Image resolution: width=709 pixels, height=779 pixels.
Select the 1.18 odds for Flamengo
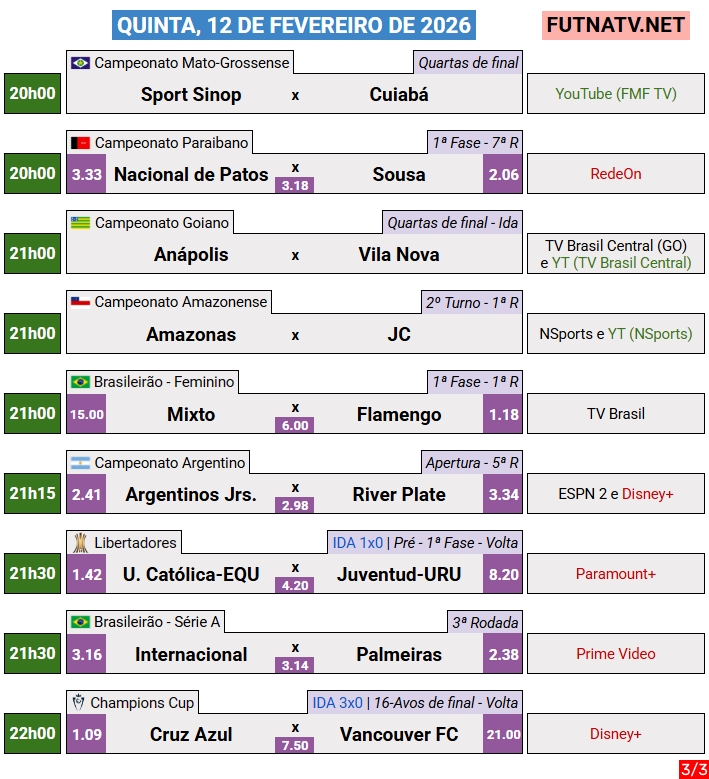click(502, 414)
